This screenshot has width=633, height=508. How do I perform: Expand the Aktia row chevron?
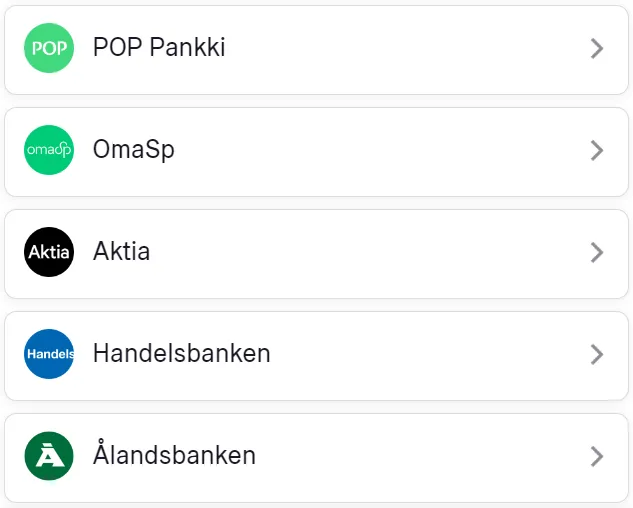coord(597,252)
